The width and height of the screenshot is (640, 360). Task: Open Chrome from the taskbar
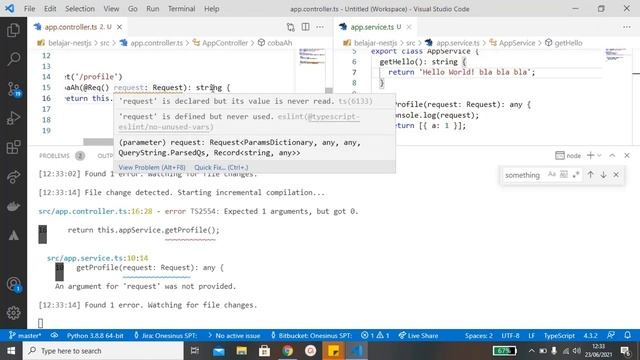pyautogui.click(x=287, y=351)
